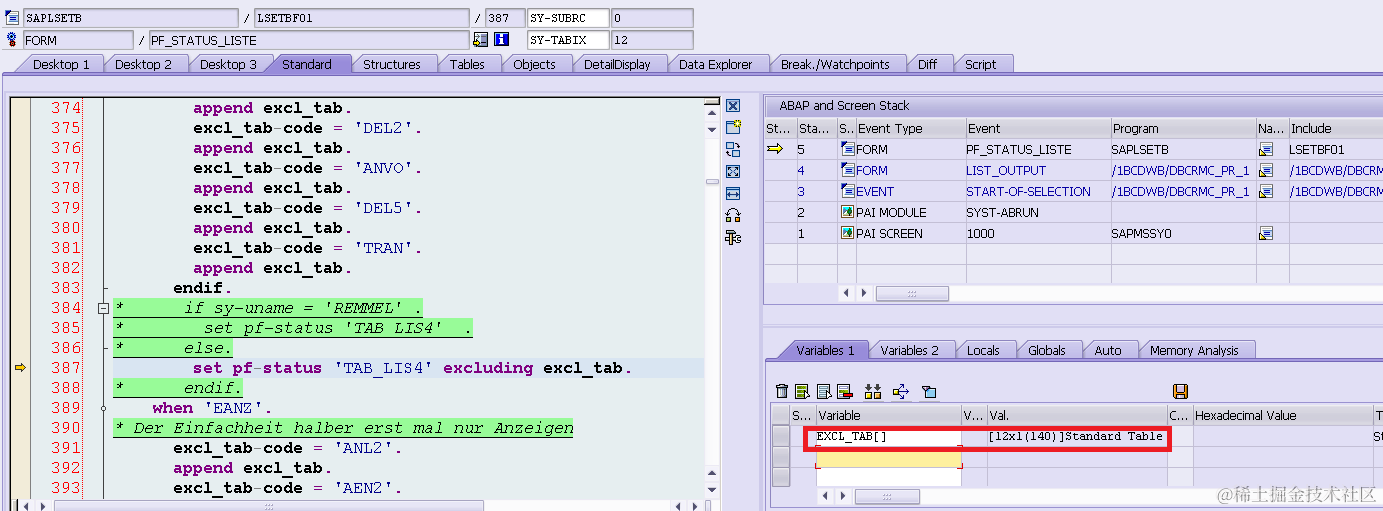The height and width of the screenshot is (511, 1383).
Task: Switch to Desktop 1 tab
Action: pos(61,64)
